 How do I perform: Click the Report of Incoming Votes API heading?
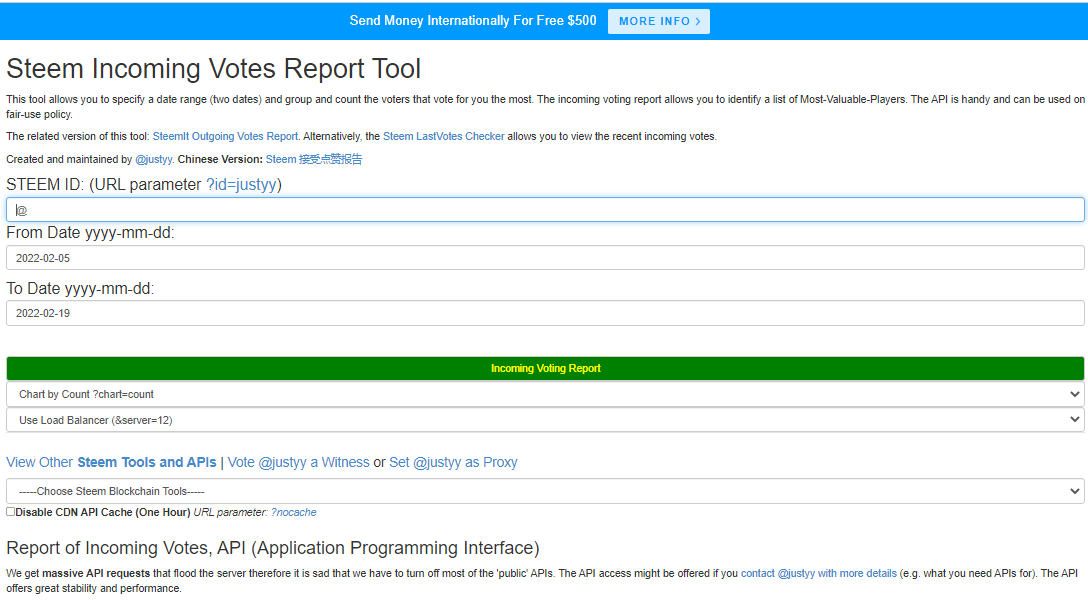point(273,548)
